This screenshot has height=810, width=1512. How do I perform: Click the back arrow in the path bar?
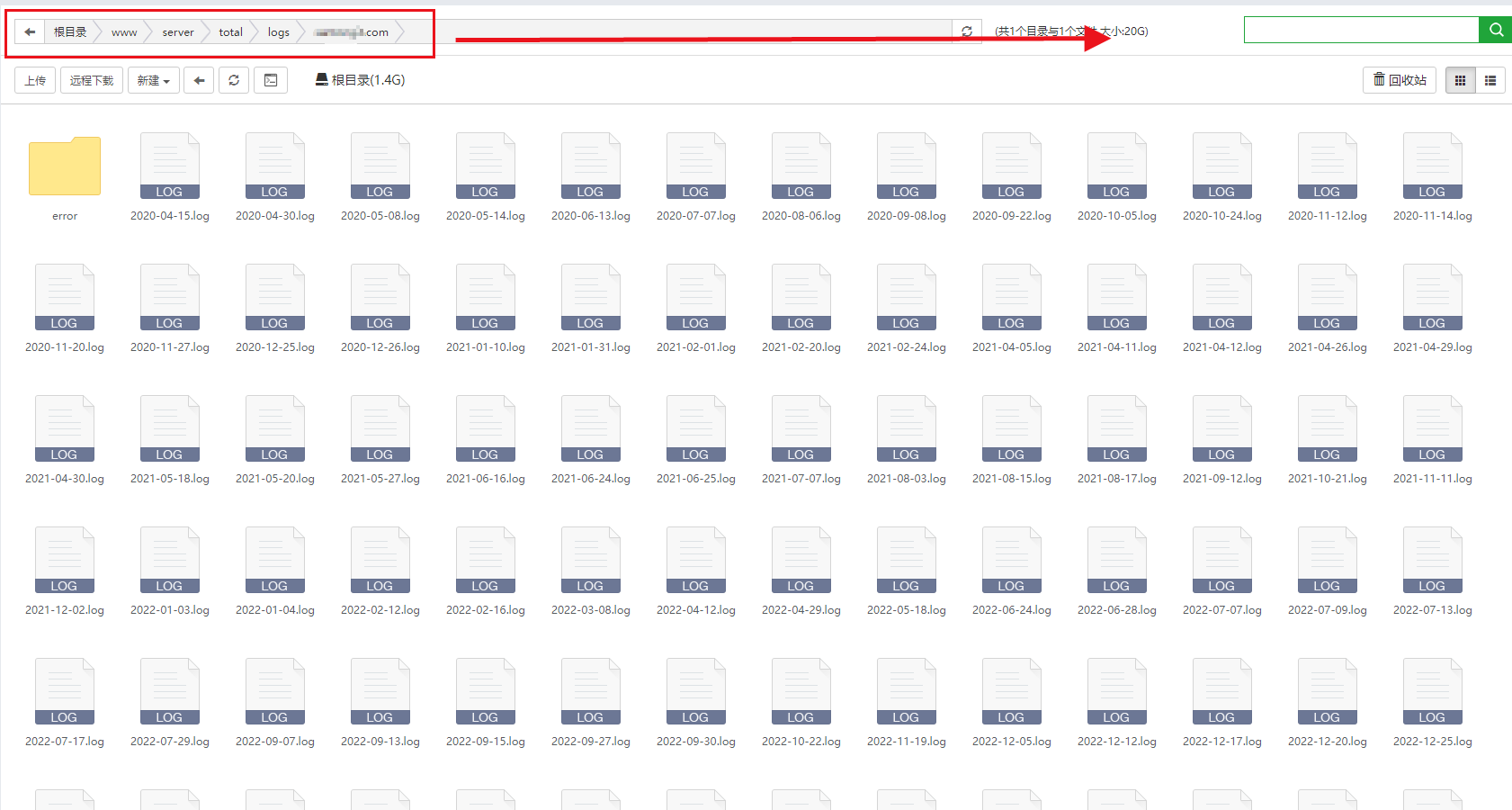click(x=30, y=31)
